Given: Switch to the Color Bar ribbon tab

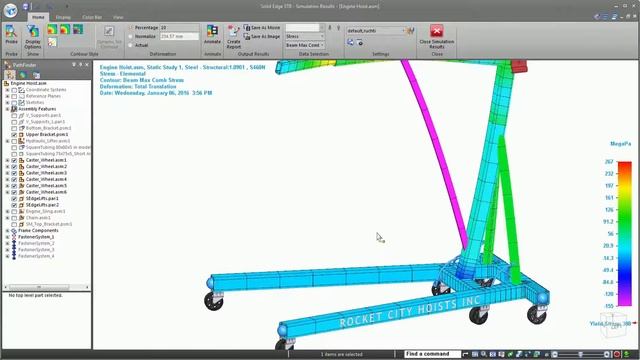Looking at the screenshot, I should (x=92, y=17).
